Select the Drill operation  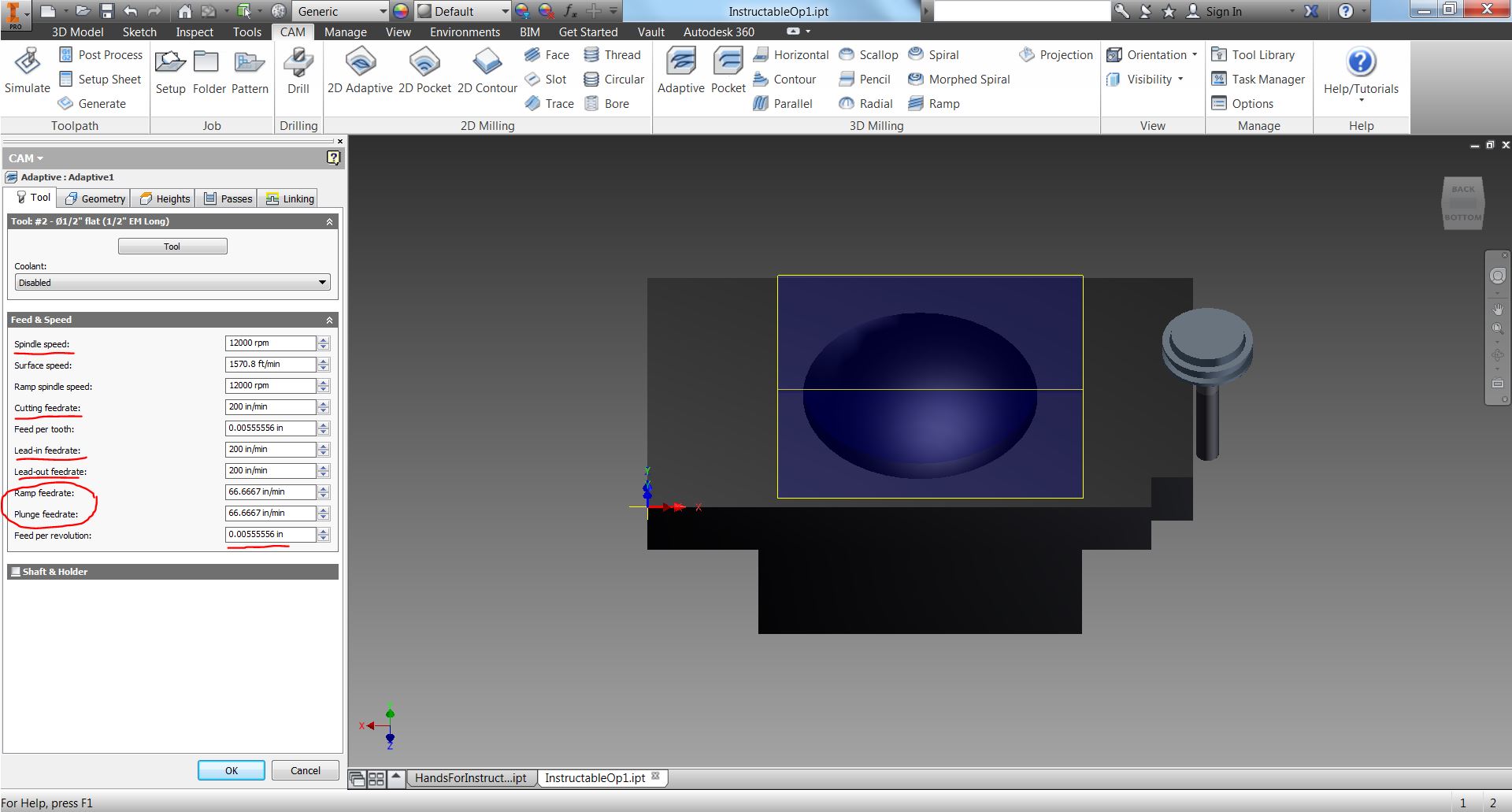pos(298,71)
